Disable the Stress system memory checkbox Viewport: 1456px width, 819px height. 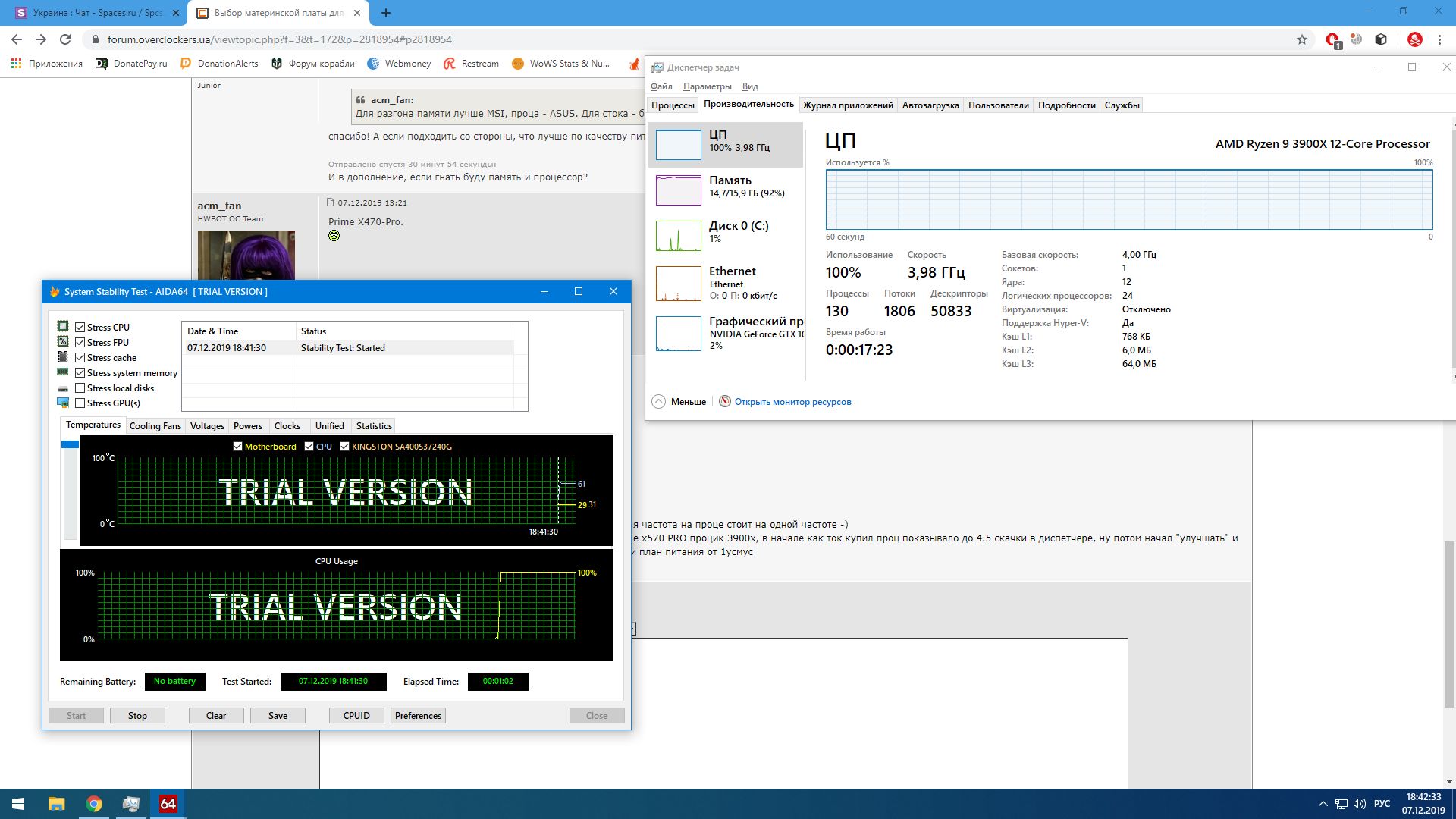[80, 373]
